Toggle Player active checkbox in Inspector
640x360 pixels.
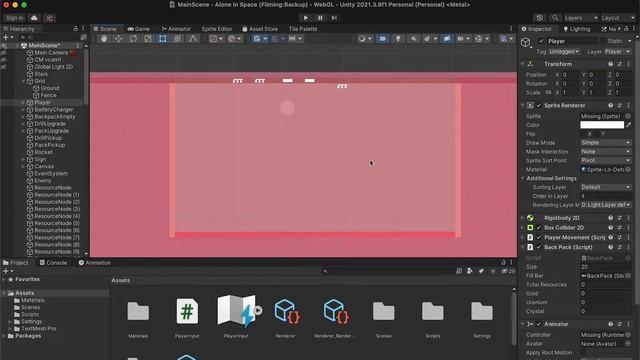[541, 41]
